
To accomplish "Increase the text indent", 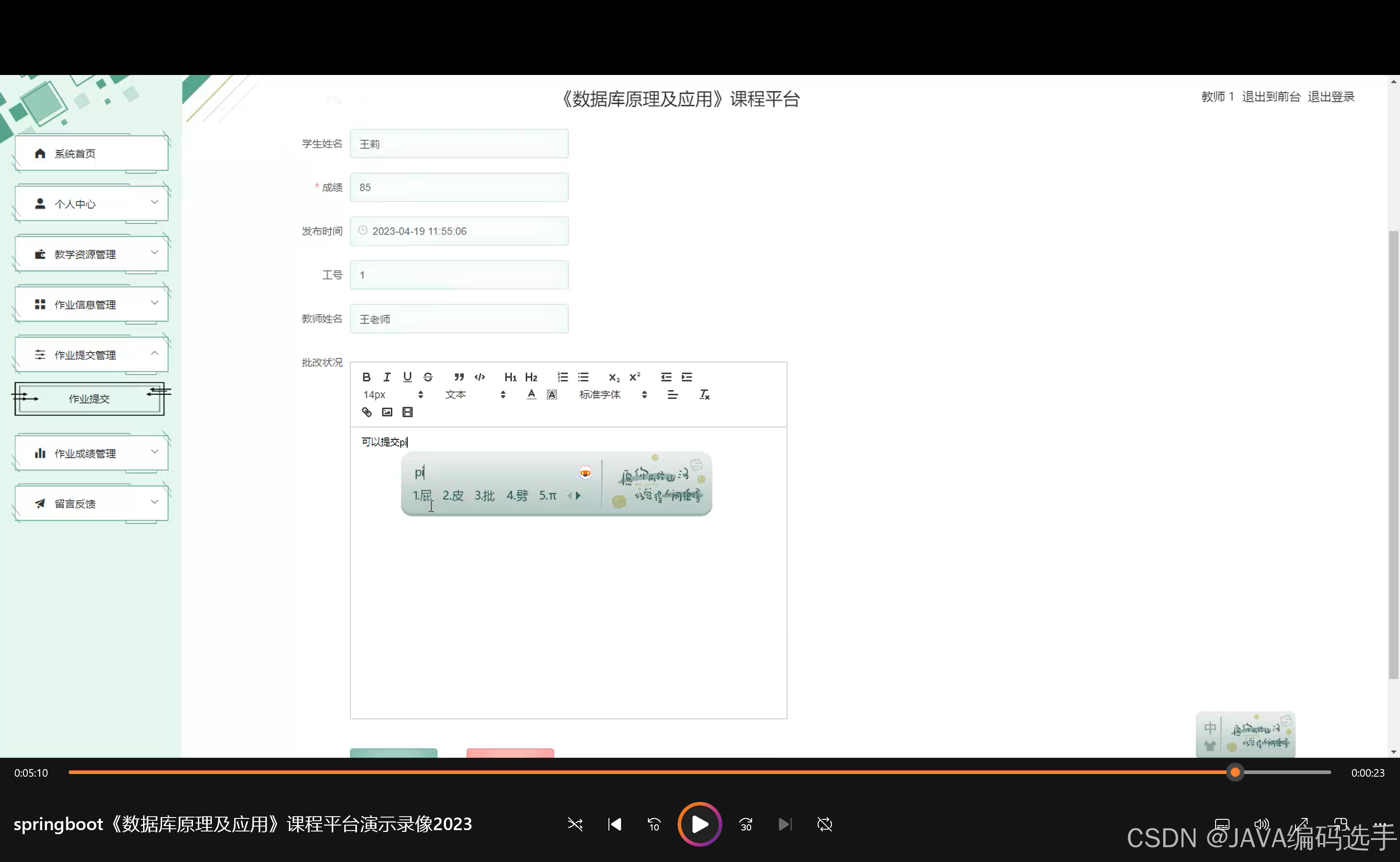I will tap(687, 377).
